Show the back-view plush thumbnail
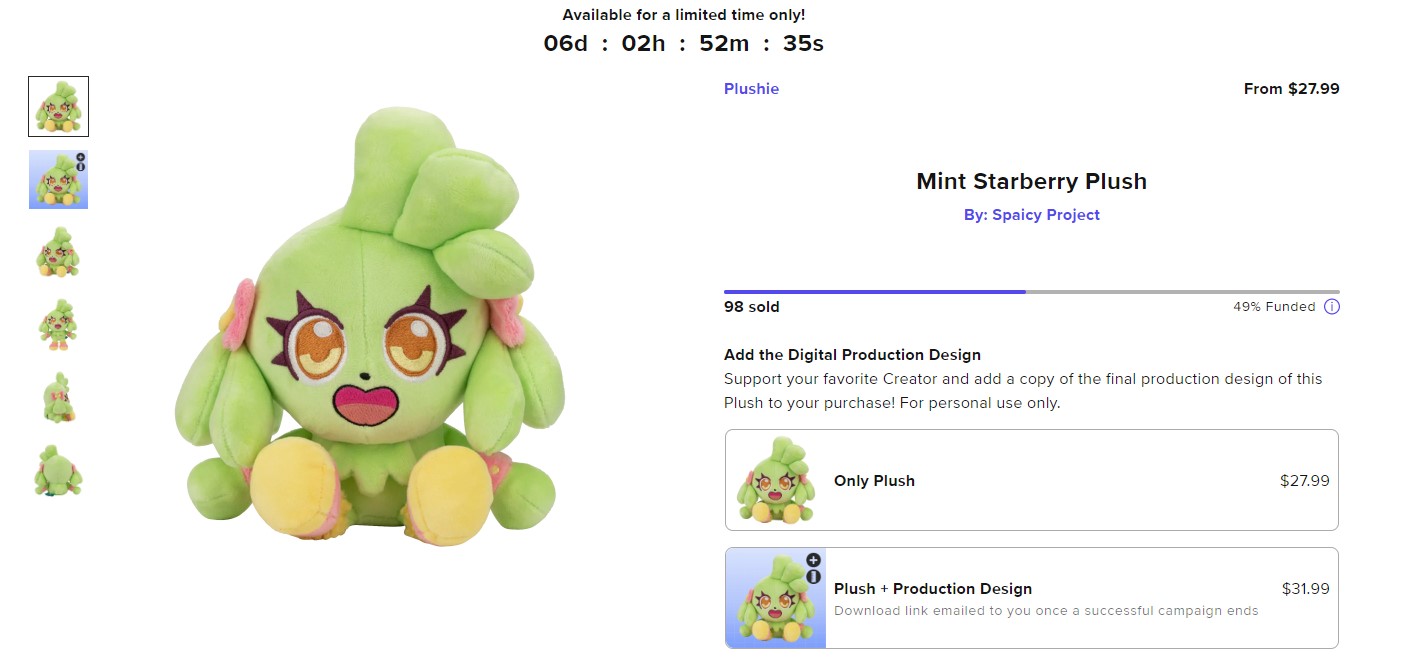This screenshot has width=1420, height=657. click(58, 470)
